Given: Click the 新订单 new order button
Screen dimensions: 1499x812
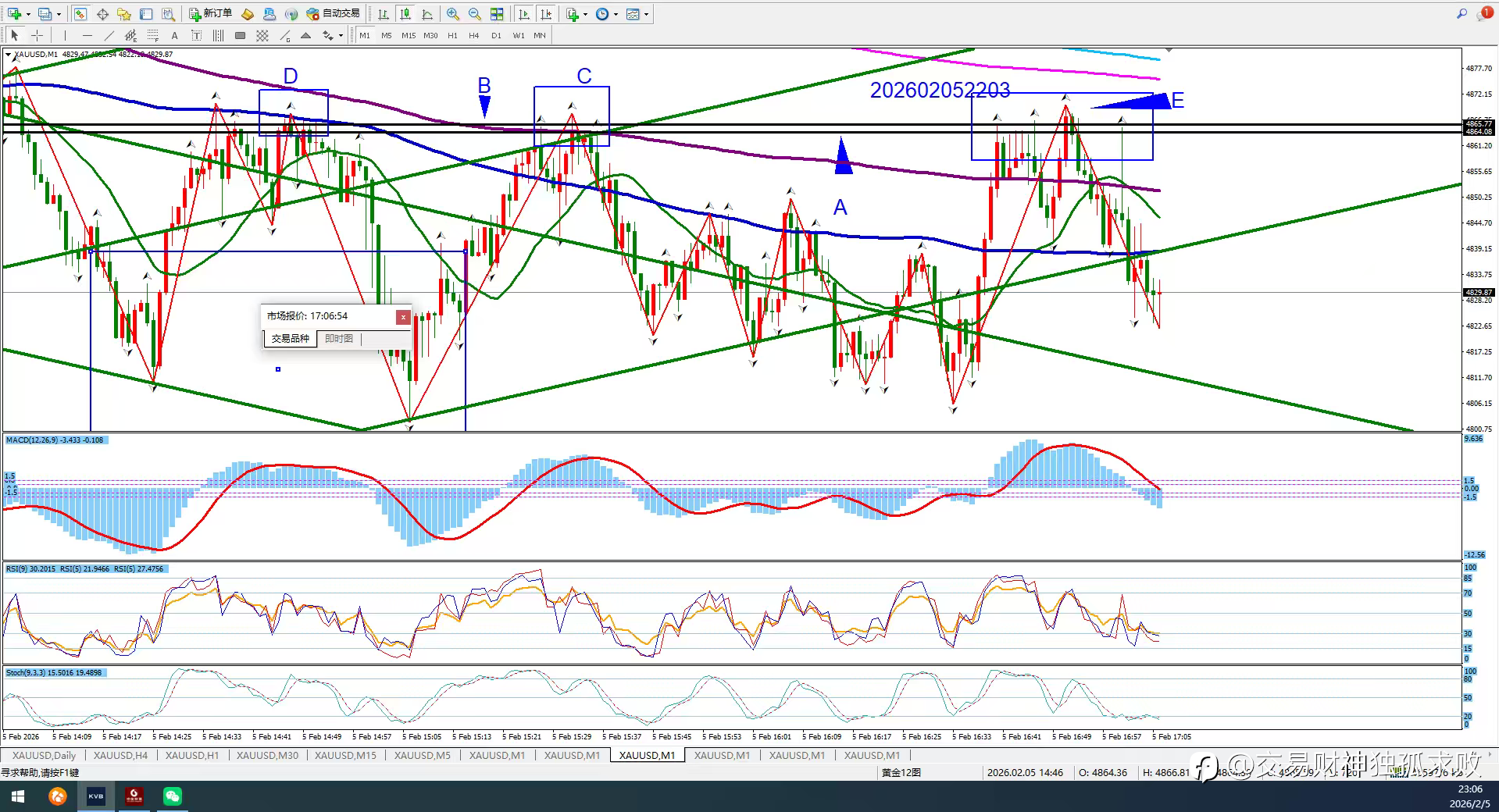Looking at the screenshot, I should (x=210, y=14).
